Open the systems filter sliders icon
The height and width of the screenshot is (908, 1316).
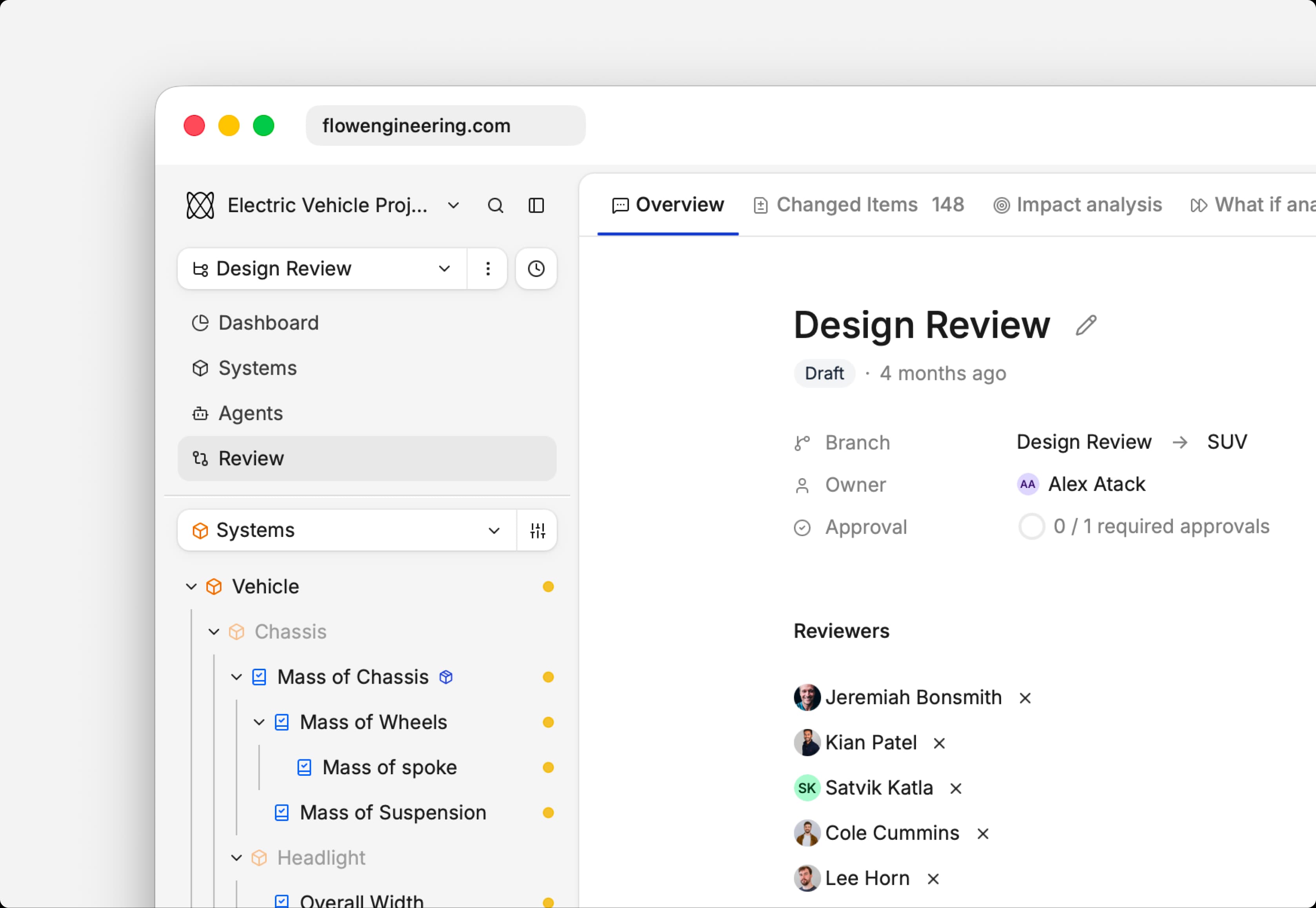pyautogui.click(x=538, y=530)
